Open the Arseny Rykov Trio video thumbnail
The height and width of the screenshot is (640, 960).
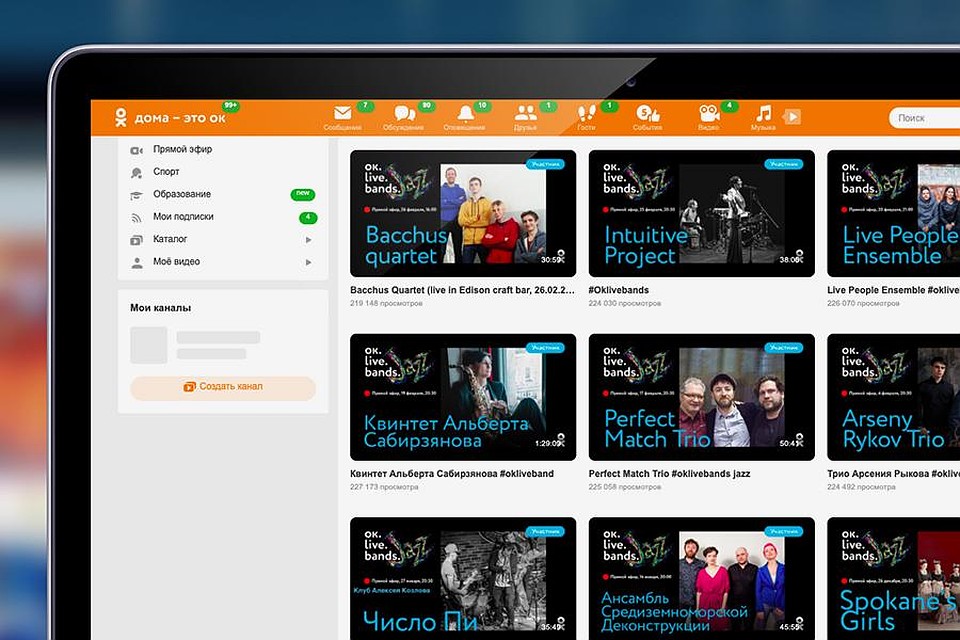tap(894, 397)
